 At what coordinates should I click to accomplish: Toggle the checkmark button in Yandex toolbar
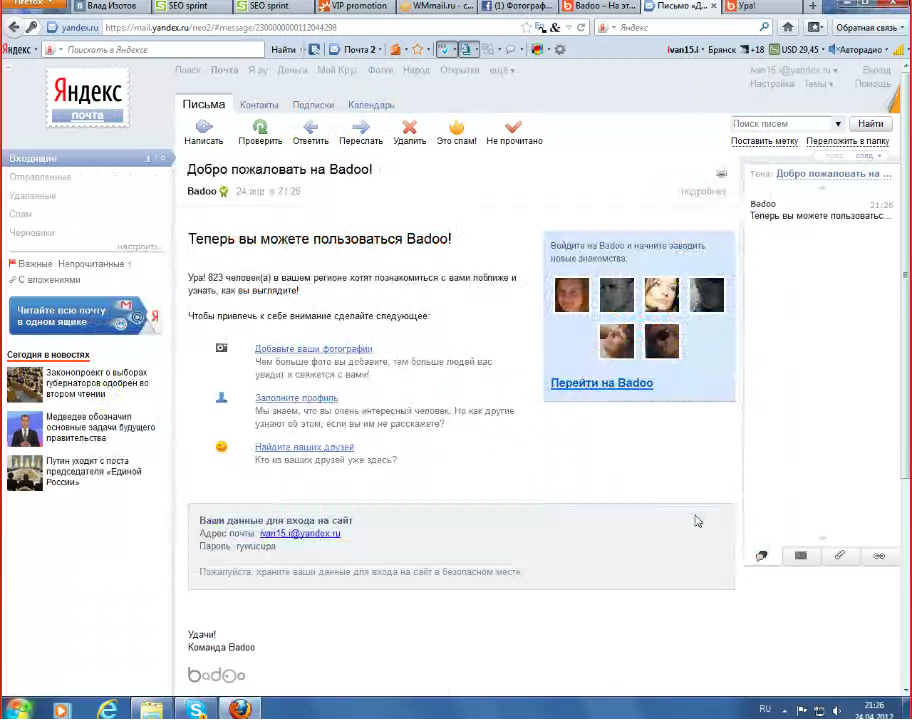446,49
